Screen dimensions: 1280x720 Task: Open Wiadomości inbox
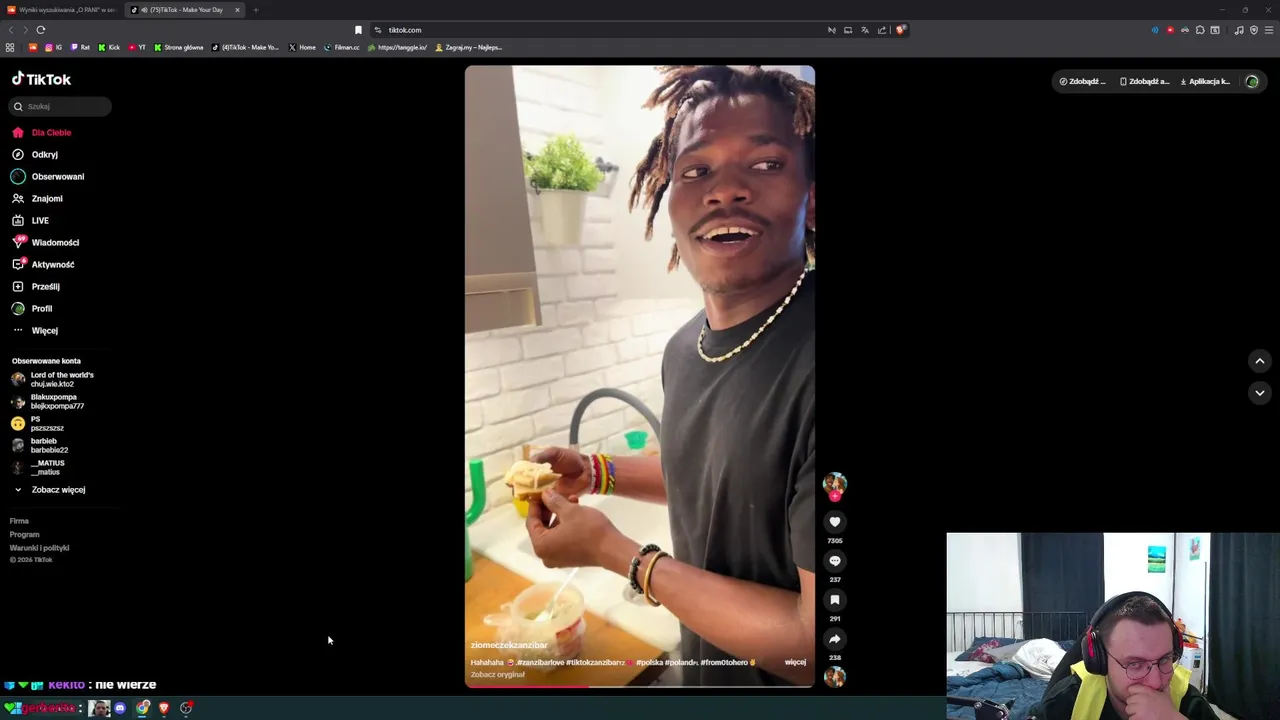(45, 242)
